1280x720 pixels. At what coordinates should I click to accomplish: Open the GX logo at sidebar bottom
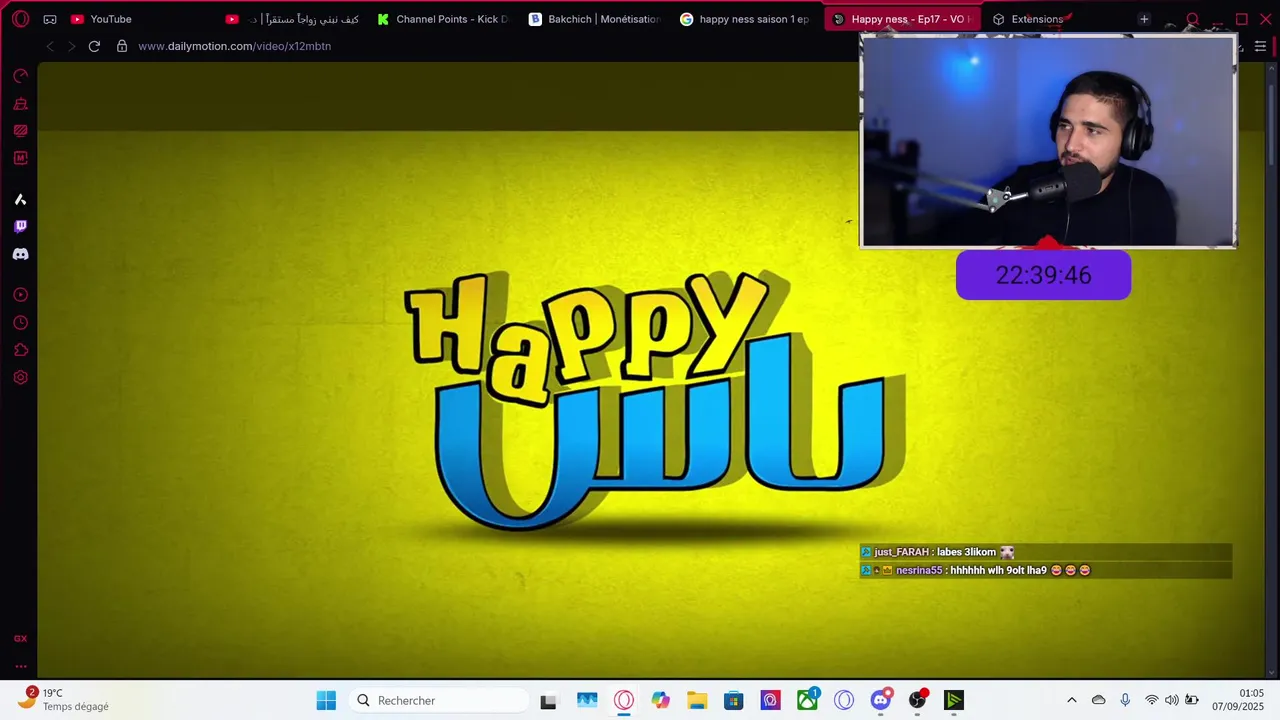tap(20, 638)
